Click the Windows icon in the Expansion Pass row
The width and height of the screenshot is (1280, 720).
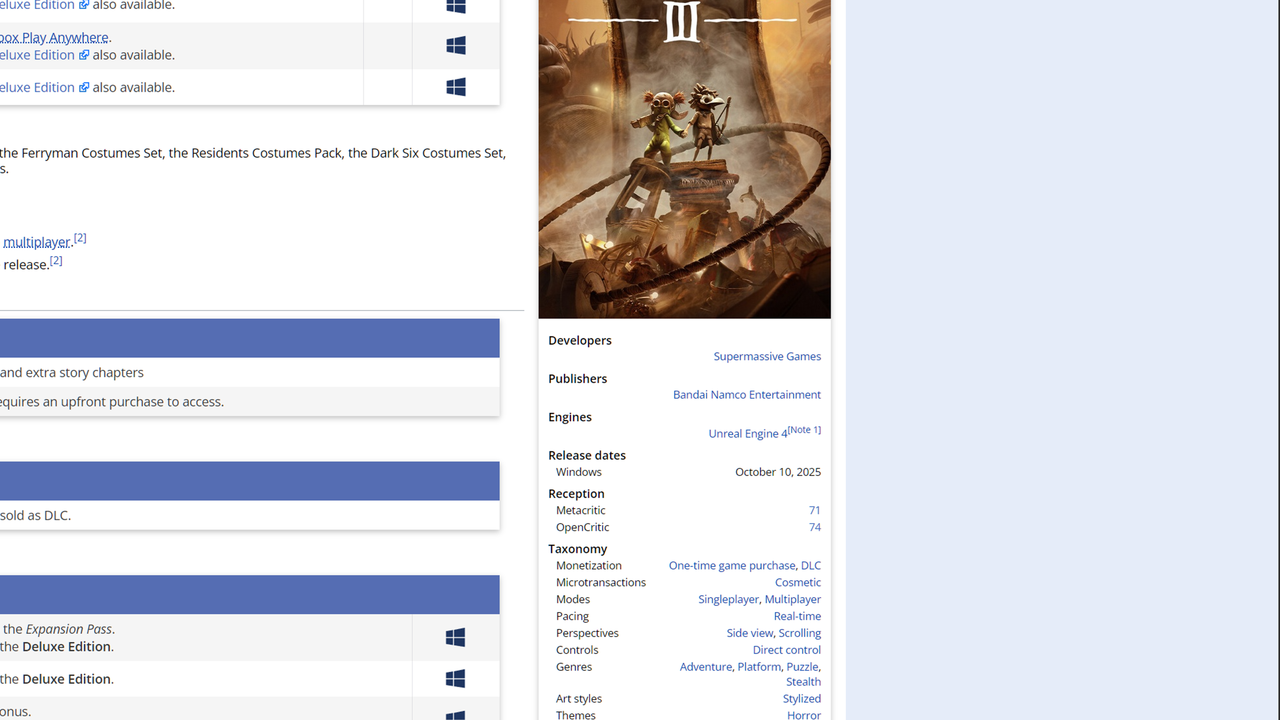456,638
